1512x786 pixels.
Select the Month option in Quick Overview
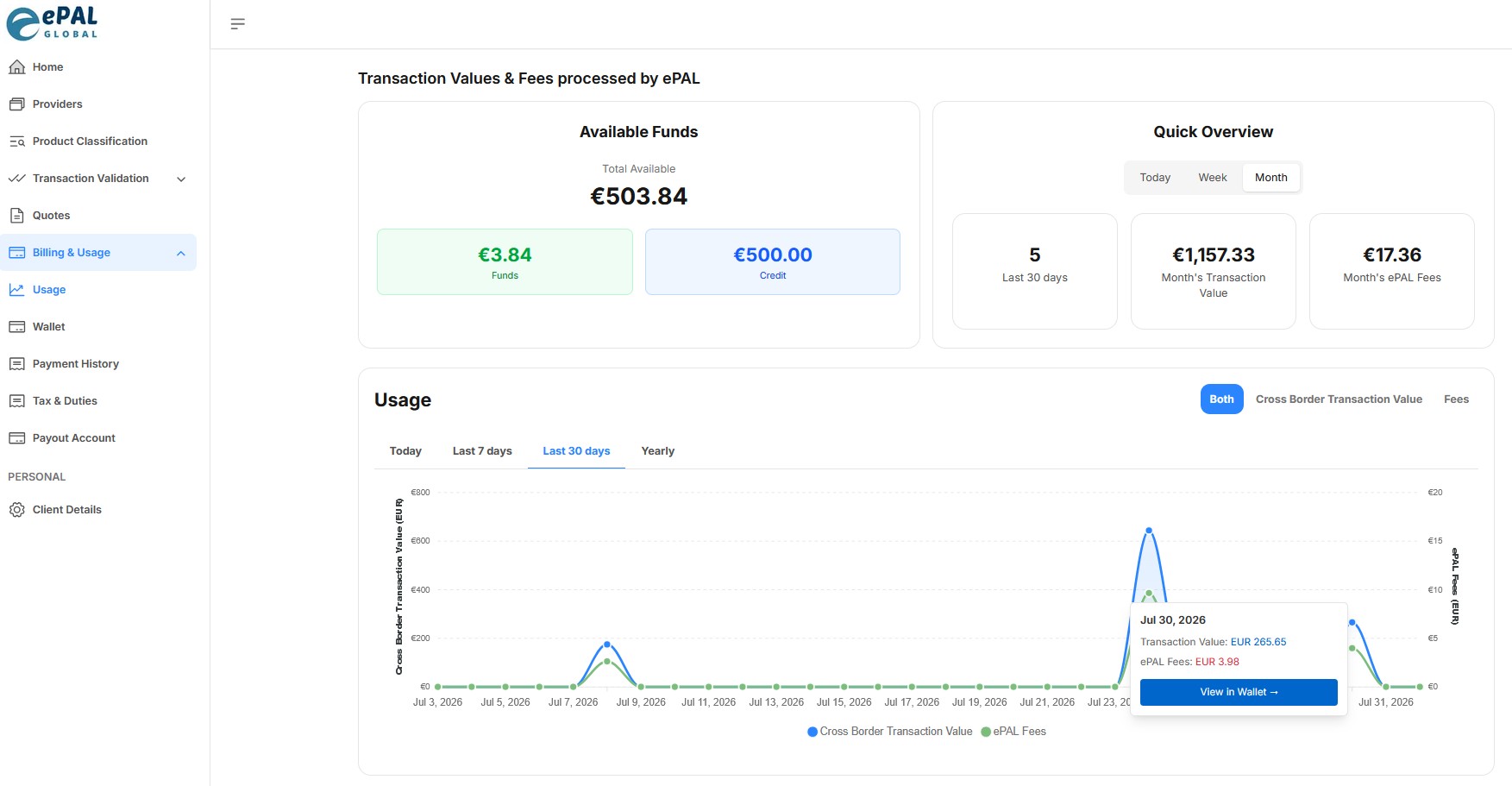point(1270,178)
